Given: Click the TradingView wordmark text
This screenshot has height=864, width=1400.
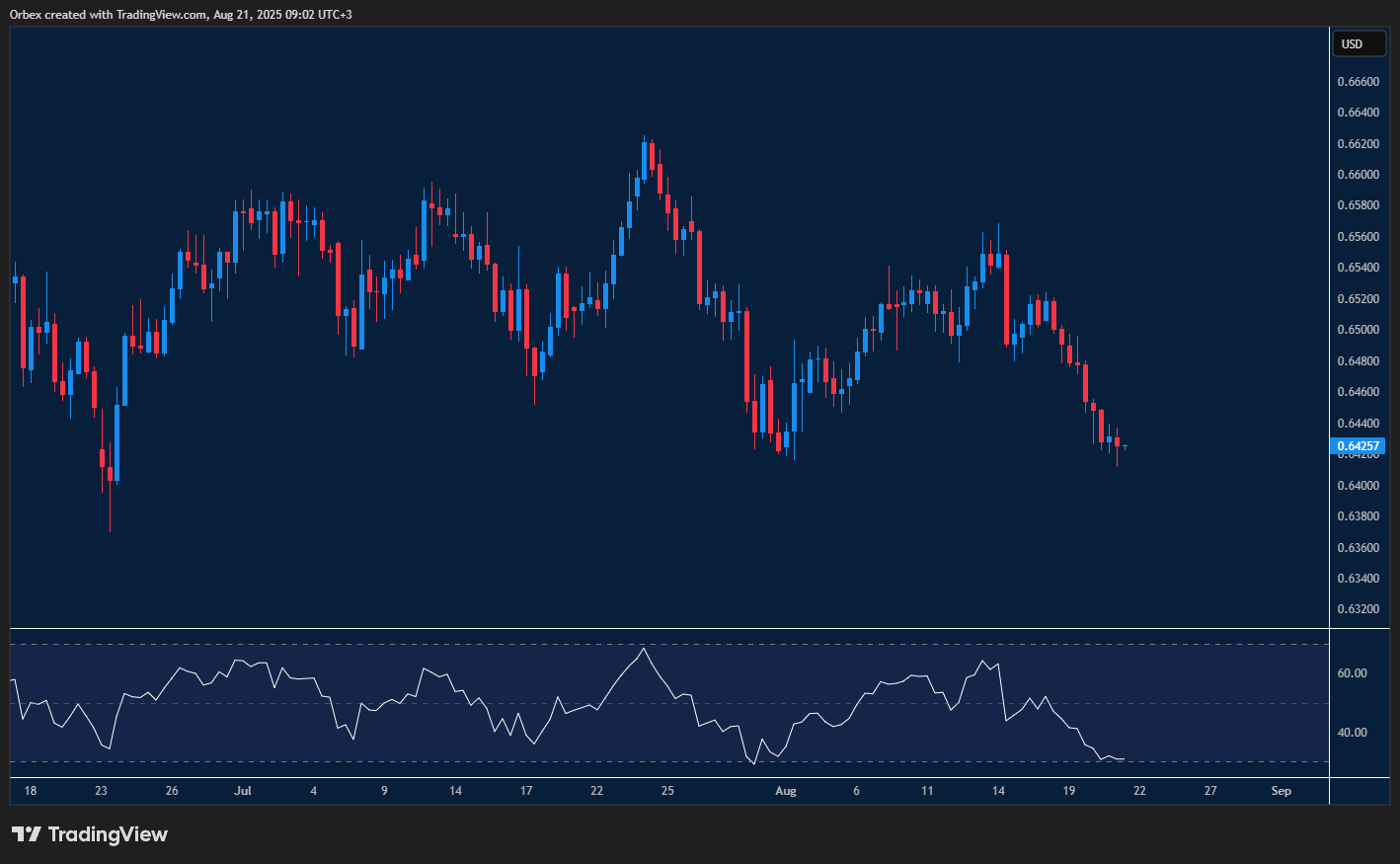Looking at the screenshot, I should [108, 834].
